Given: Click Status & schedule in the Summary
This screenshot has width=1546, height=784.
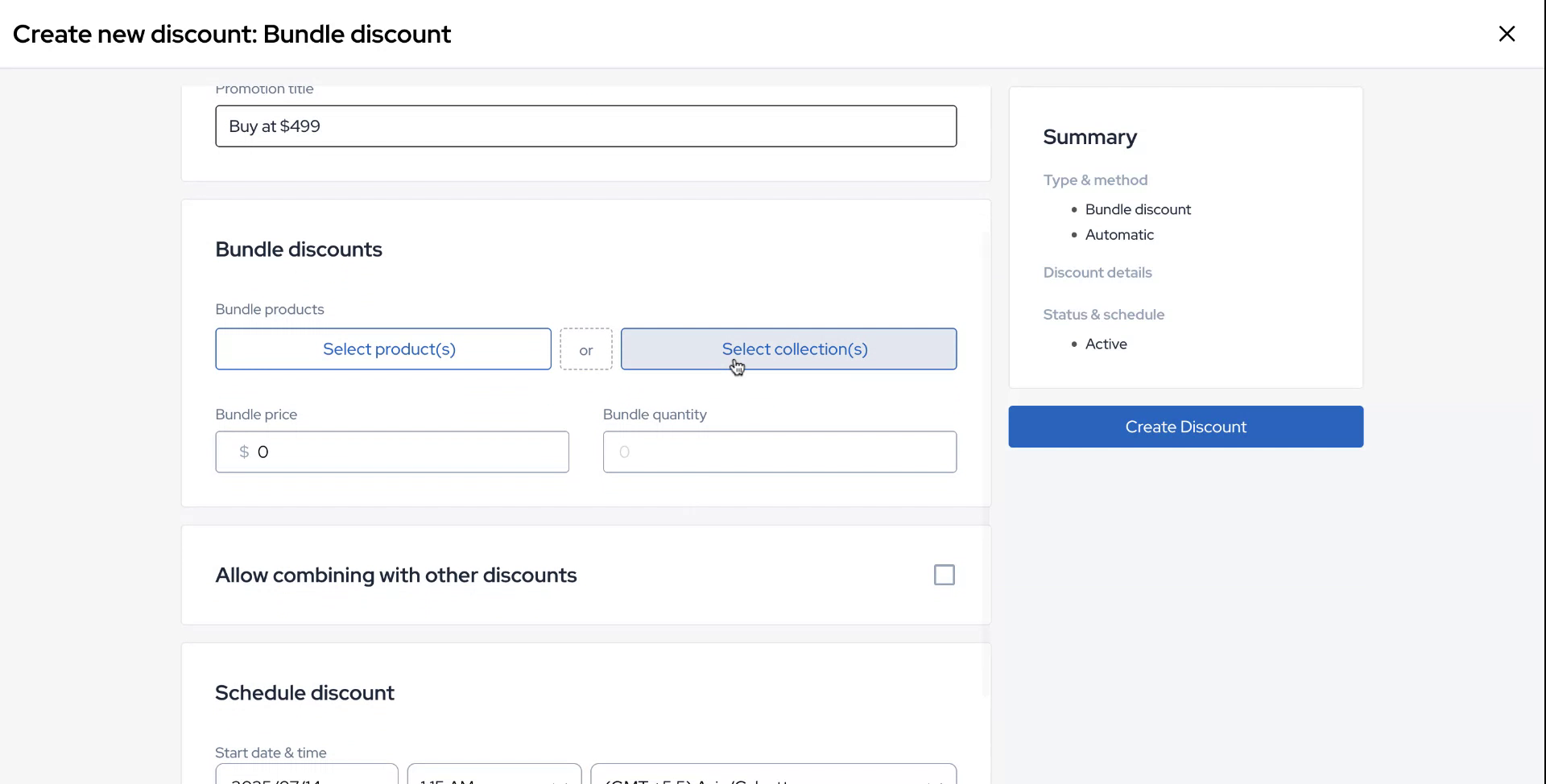Looking at the screenshot, I should point(1104,315).
